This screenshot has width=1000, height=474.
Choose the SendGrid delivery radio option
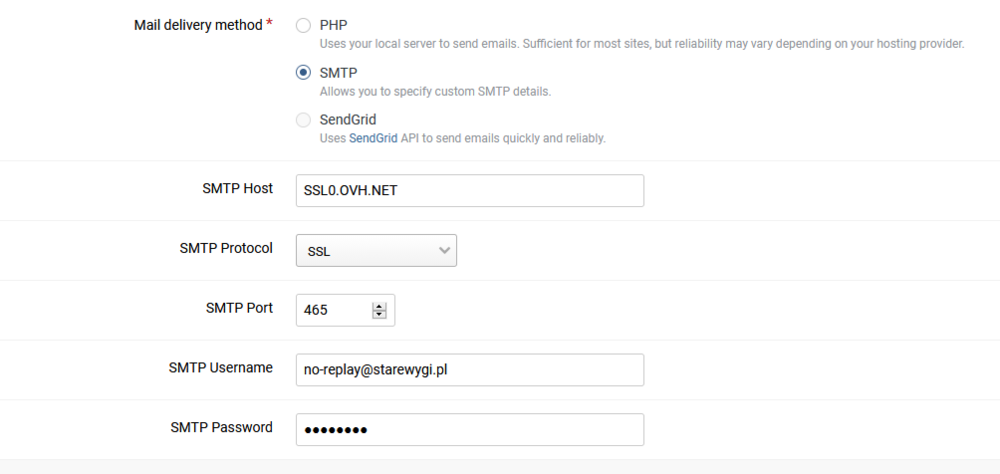pos(303,120)
